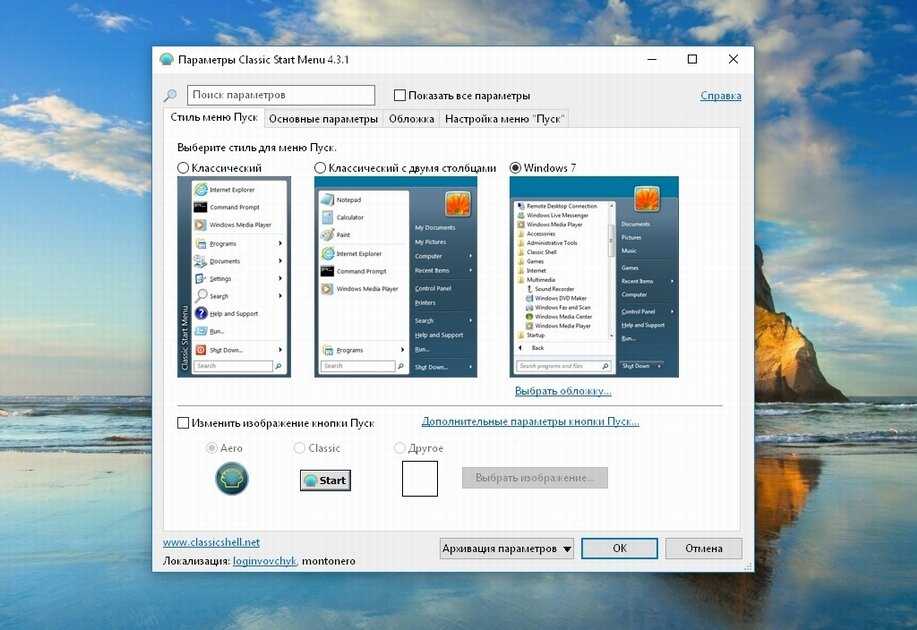
Task: Click the two-column Classic style preview
Action: 395,277
